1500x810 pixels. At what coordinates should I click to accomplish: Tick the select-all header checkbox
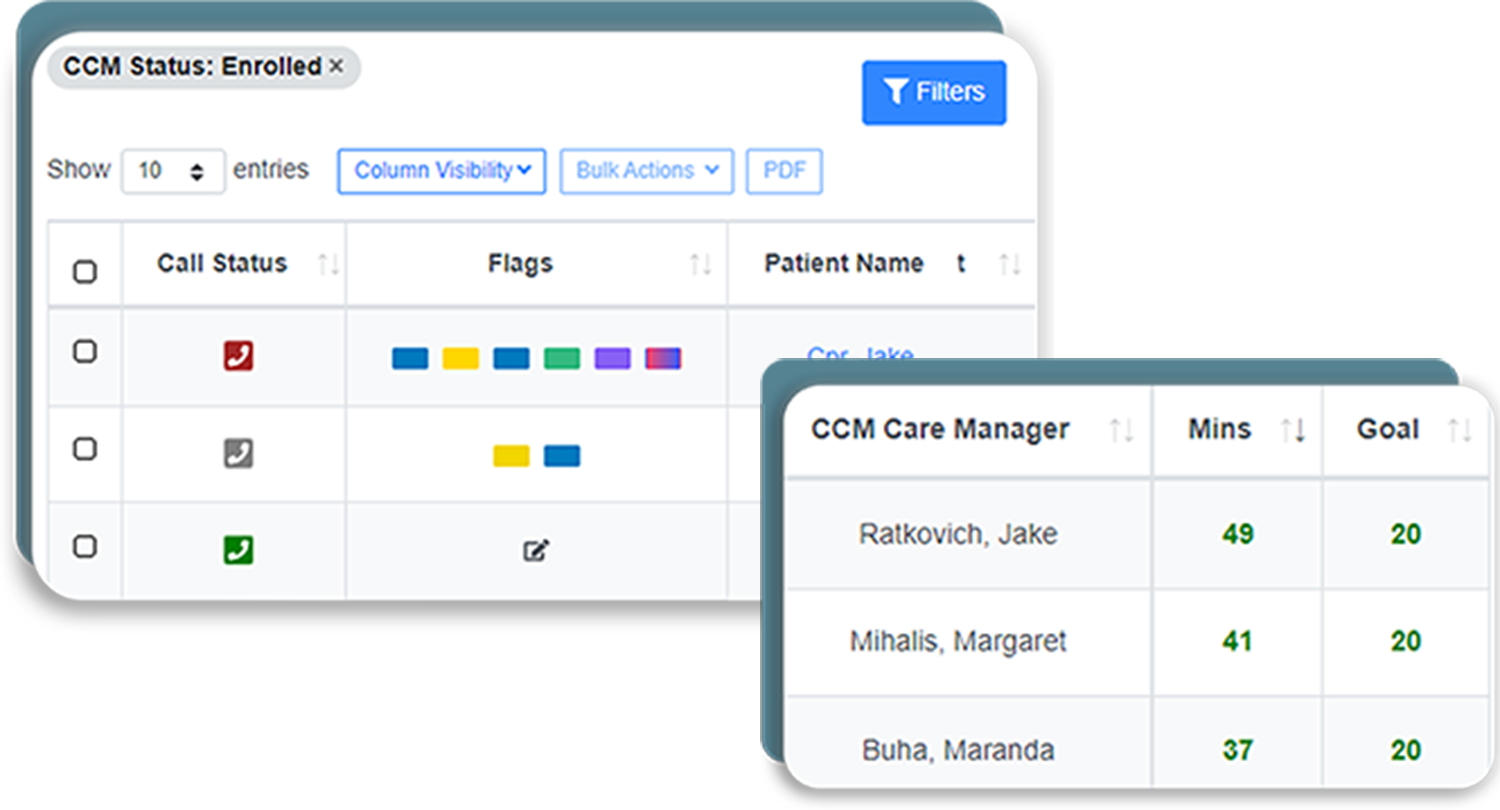pyautogui.click(x=85, y=271)
